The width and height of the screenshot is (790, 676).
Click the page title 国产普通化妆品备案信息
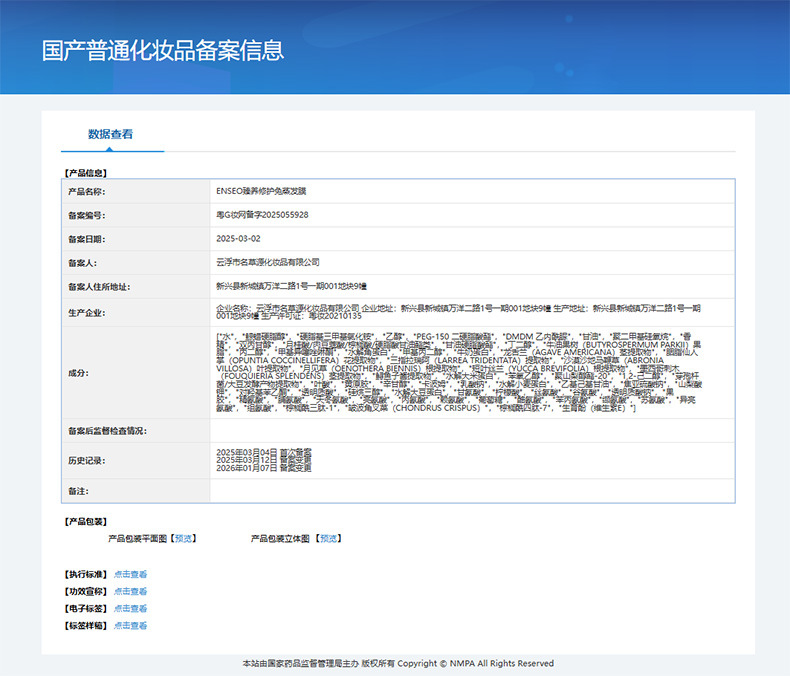(163, 51)
